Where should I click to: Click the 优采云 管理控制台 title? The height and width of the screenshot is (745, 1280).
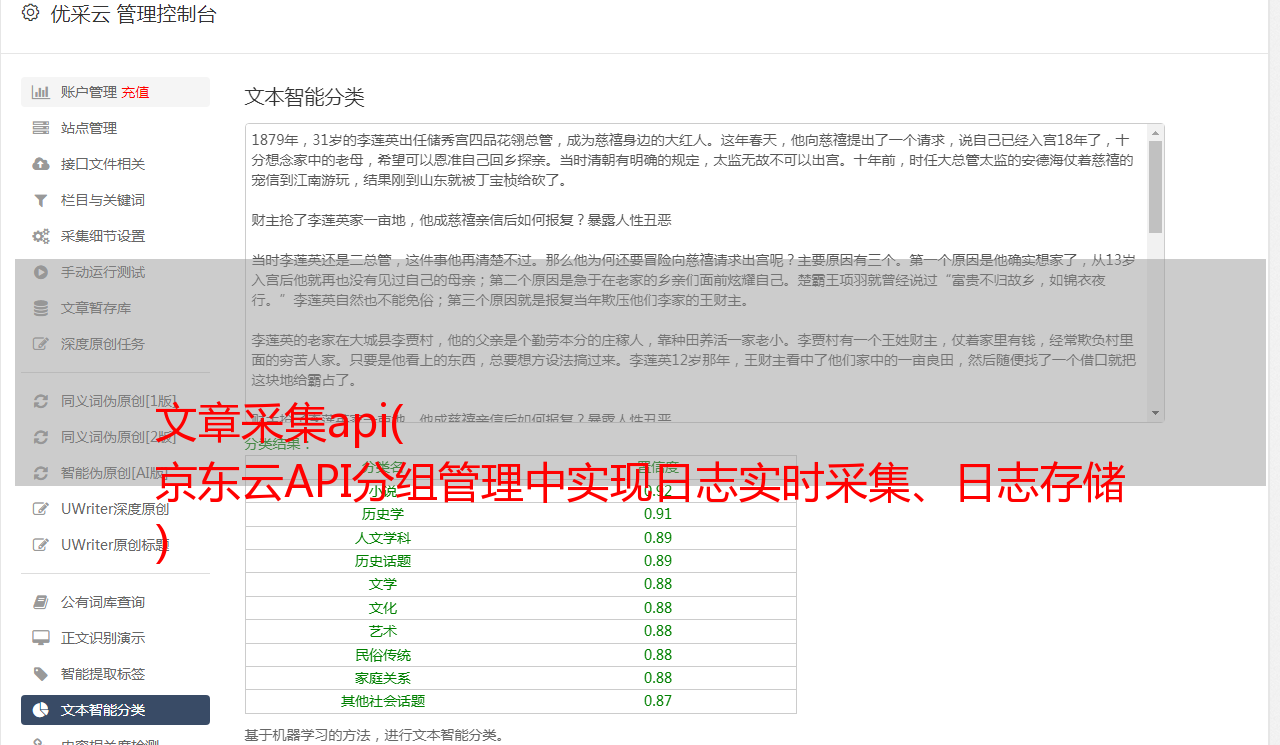pyautogui.click(x=133, y=14)
